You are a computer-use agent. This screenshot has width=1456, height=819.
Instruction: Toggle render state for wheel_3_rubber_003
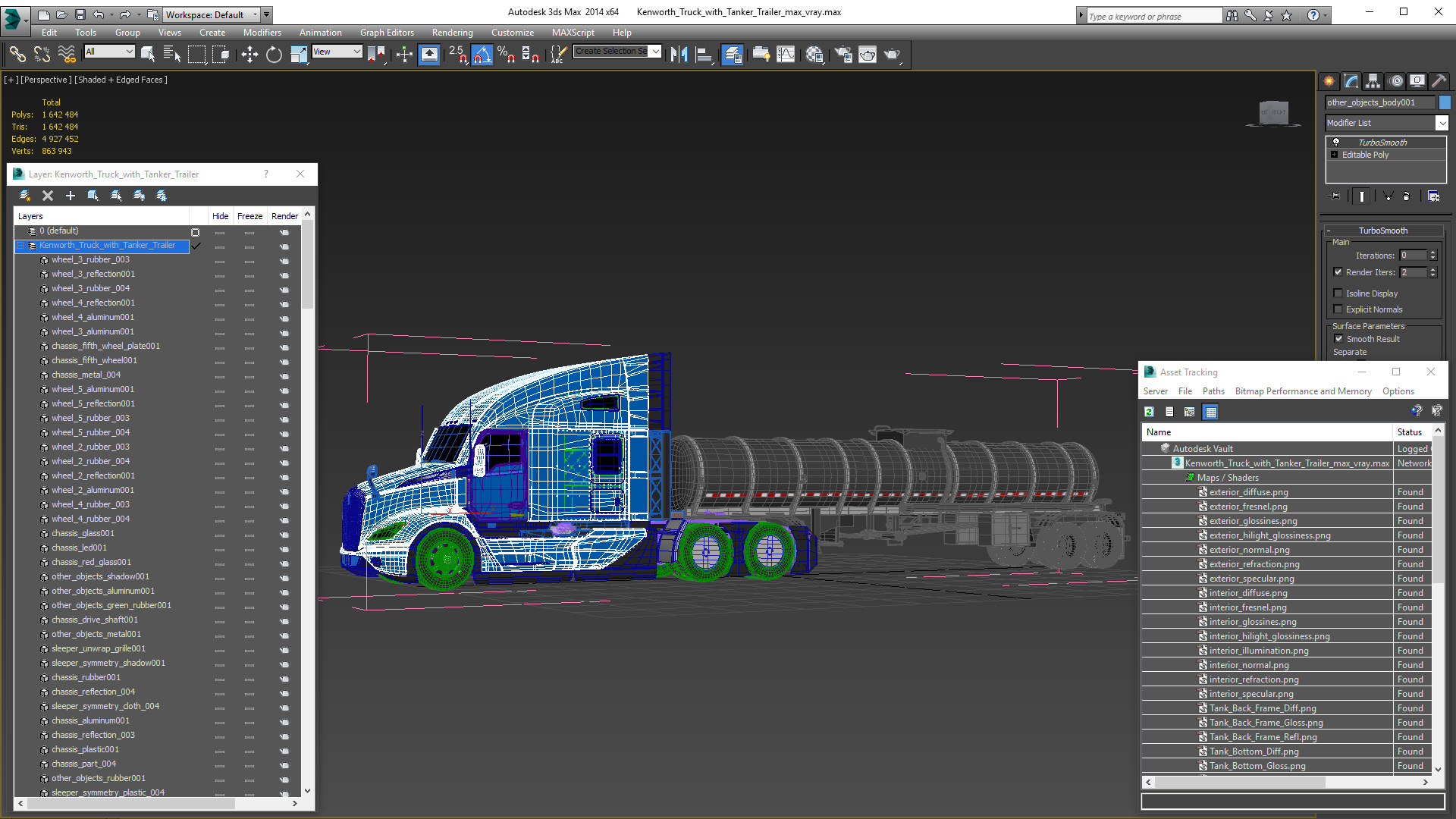click(x=284, y=260)
